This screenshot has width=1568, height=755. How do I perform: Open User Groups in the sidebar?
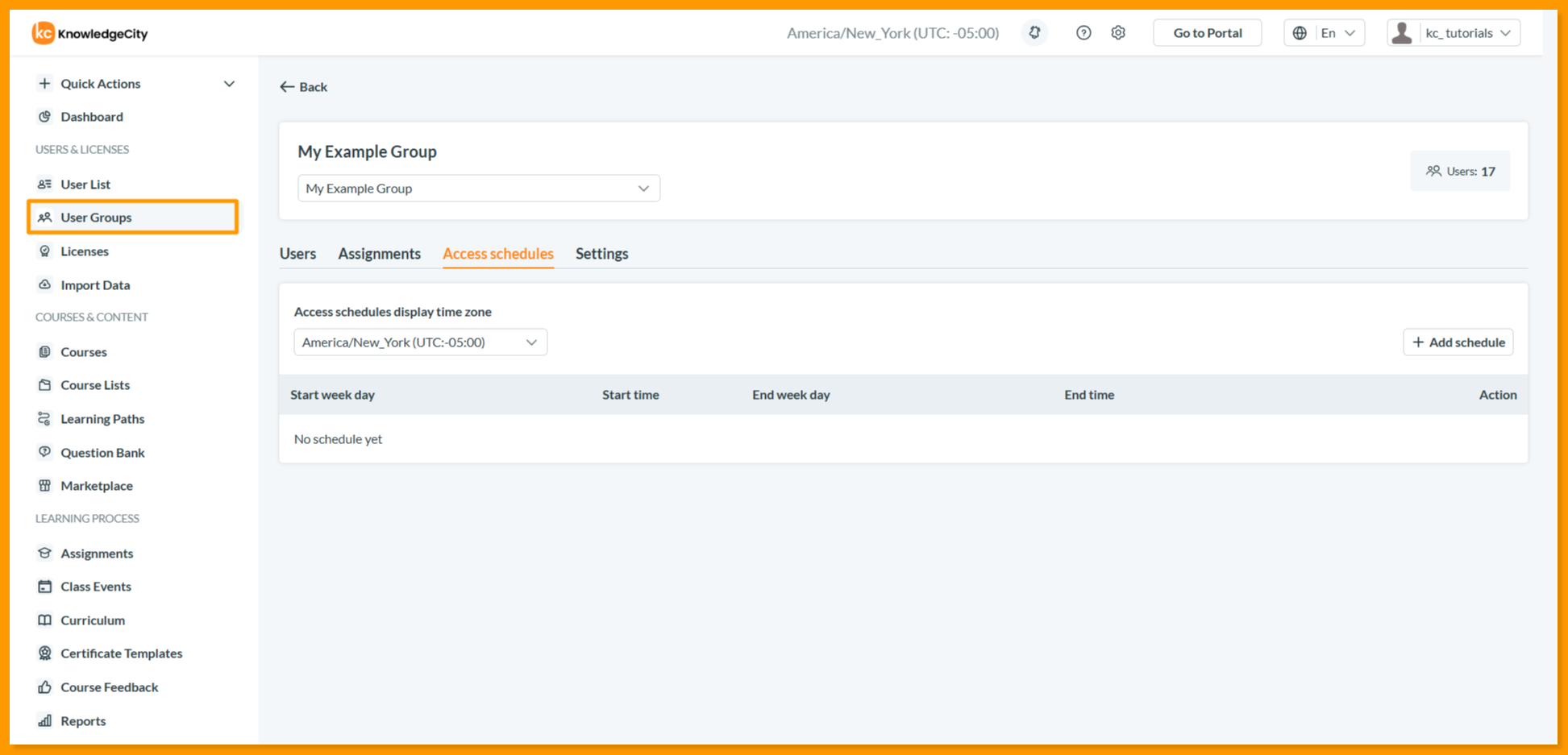pyautogui.click(x=133, y=217)
